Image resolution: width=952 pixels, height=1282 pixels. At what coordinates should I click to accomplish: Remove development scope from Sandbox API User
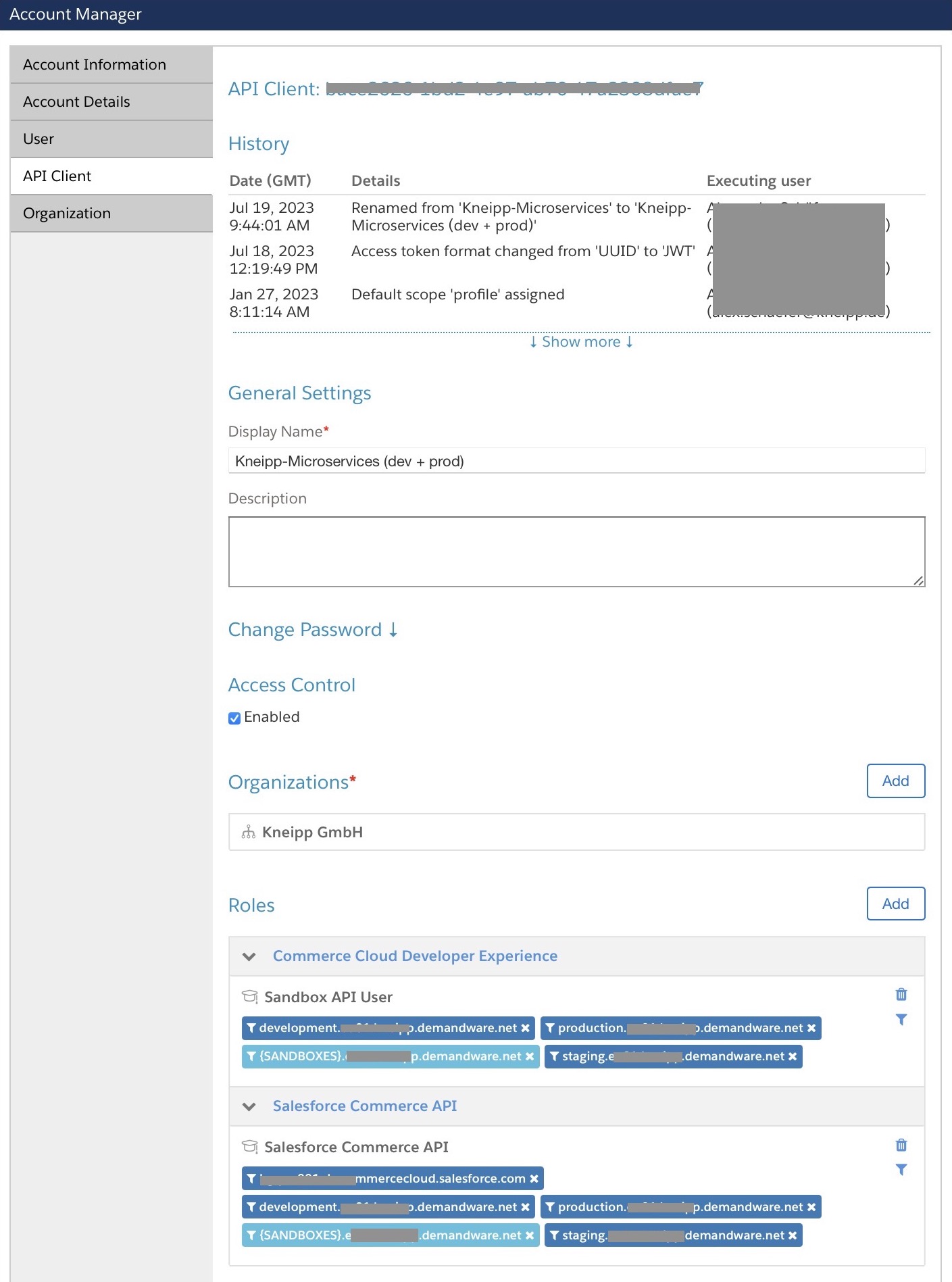(525, 1028)
